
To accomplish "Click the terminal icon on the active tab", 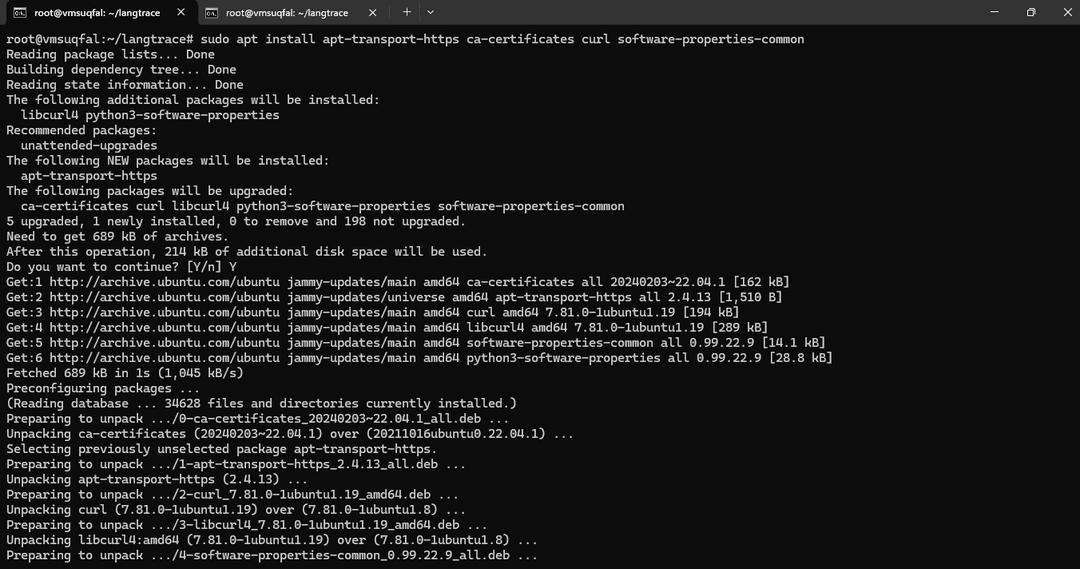I will pyautogui.click(x=20, y=13).
